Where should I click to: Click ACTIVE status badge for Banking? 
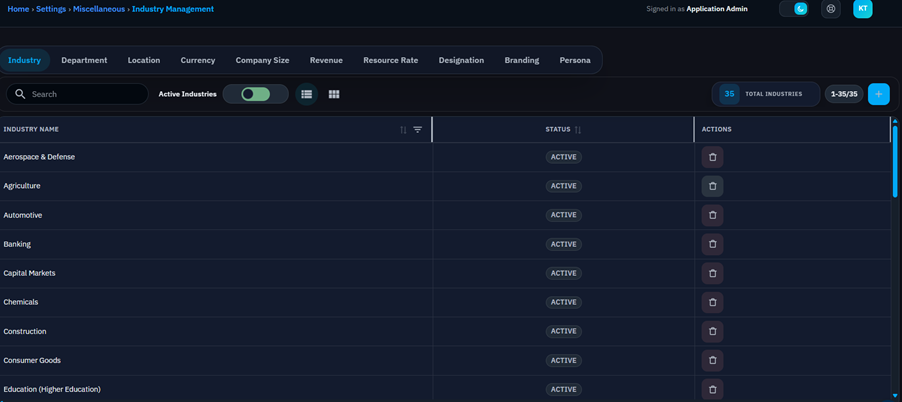[x=564, y=244]
